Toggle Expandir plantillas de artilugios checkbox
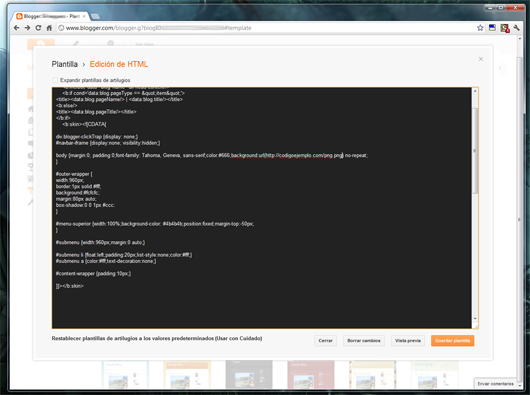Image resolution: width=530 pixels, height=395 pixels. click(x=55, y=80)
